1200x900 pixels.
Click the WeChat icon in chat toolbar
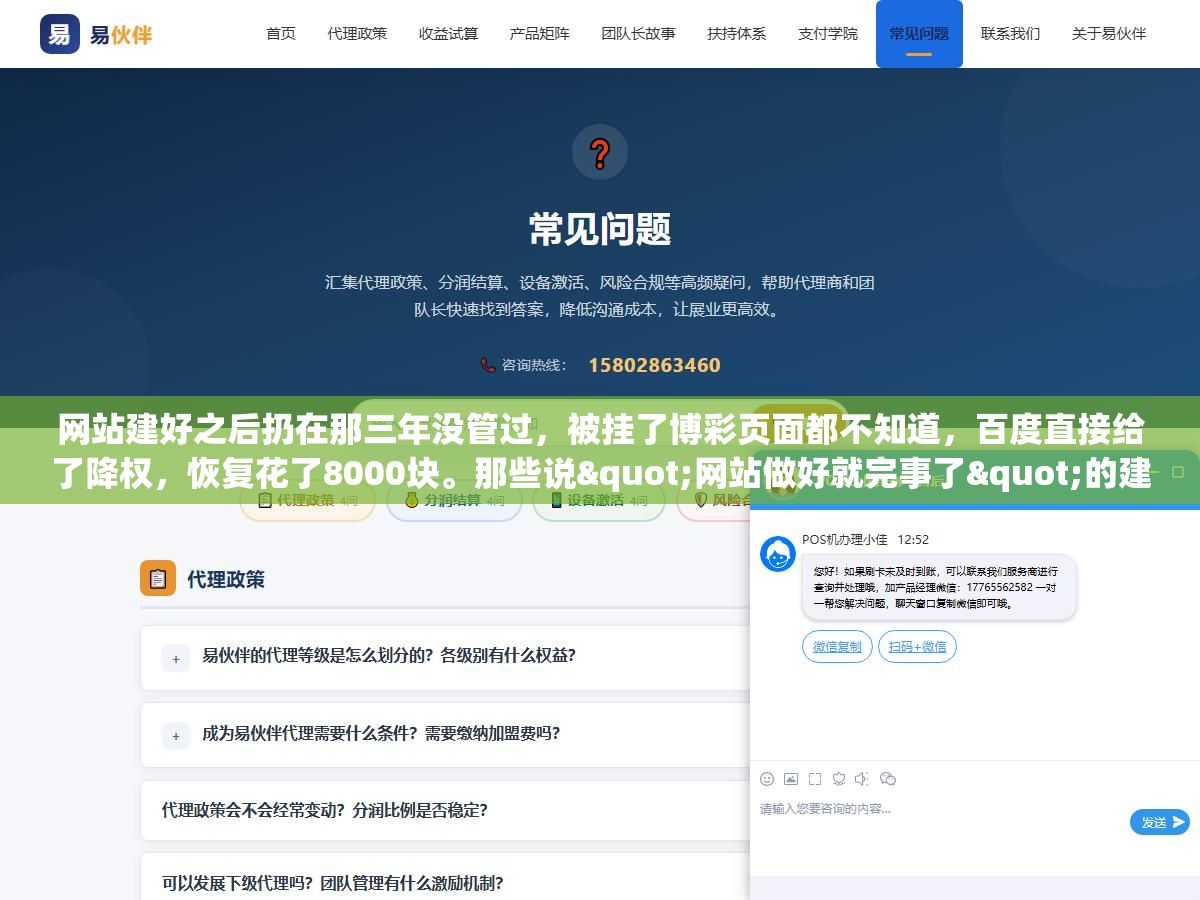888,778
